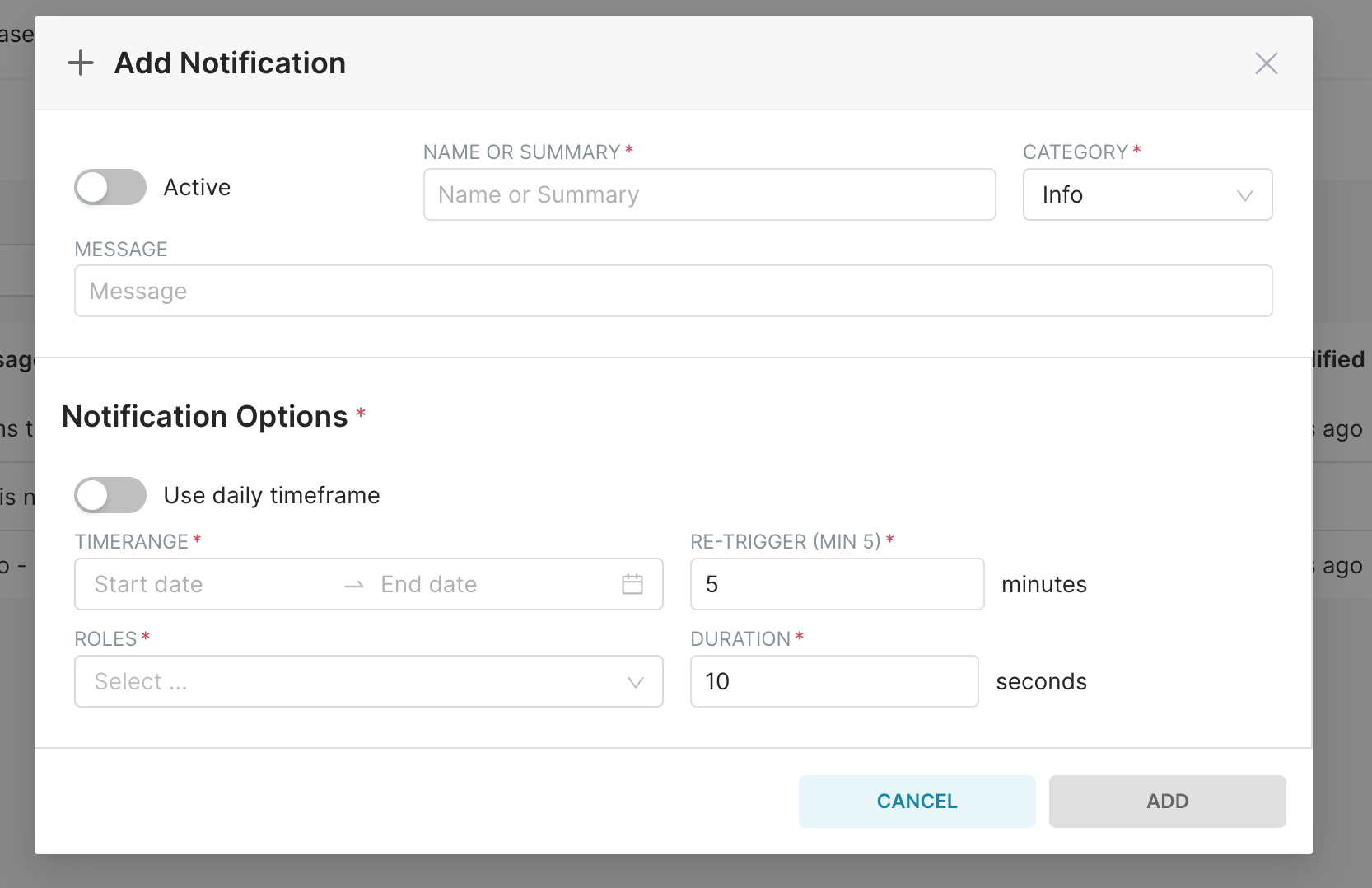
Task: Turn on Use daily timeframe
Action: [110, 495]
